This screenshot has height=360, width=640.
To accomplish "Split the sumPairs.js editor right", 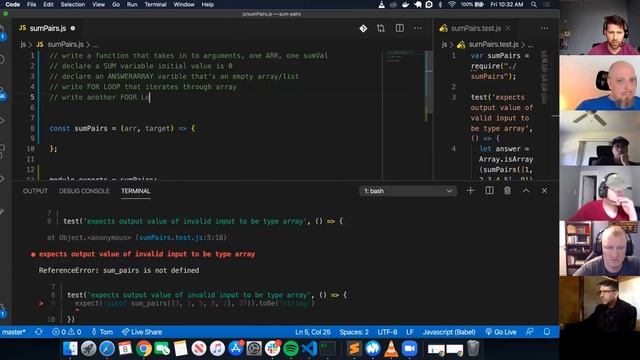I will pyautogui.click(x=400, y=28).
